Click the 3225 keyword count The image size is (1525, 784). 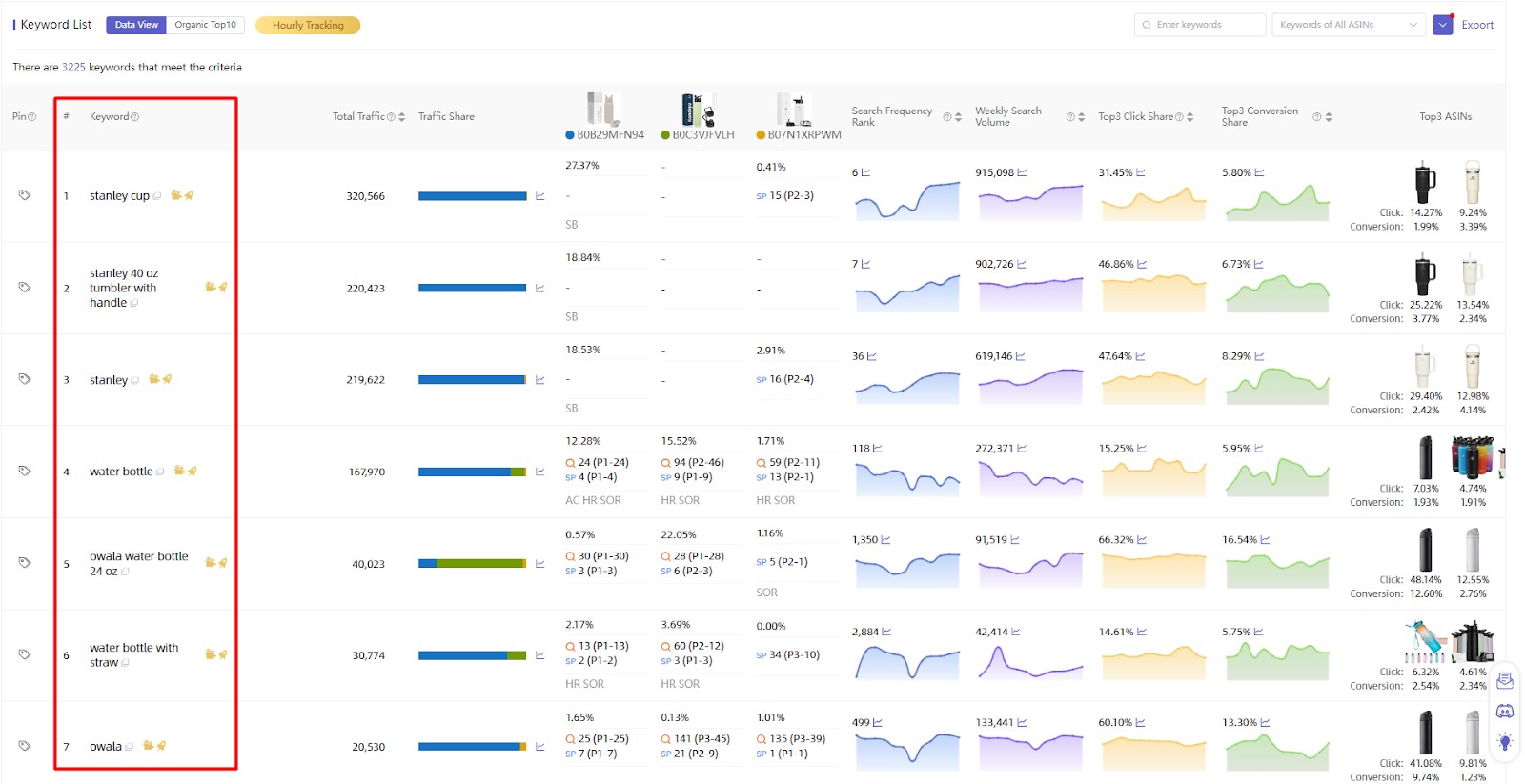pyautogui.click(x=73, y=68)
